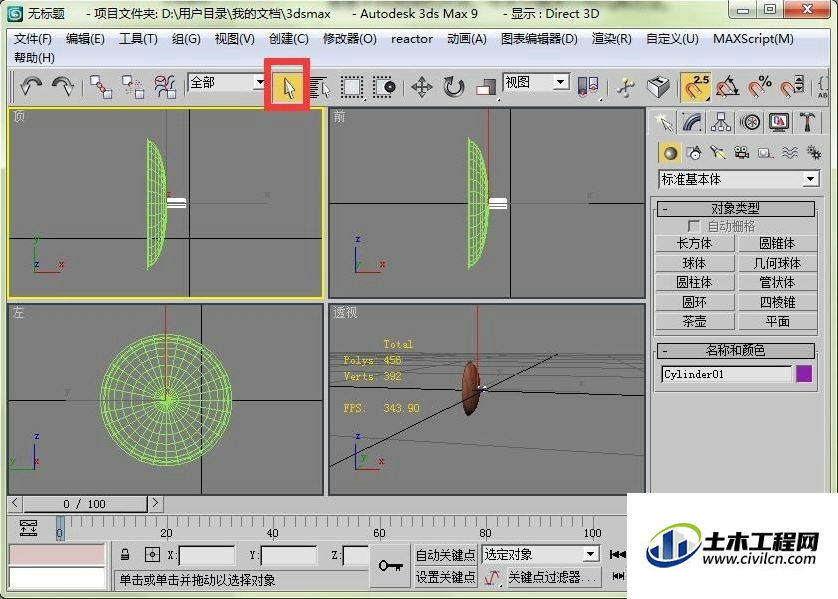Click the Use Pivot Point Center icon

[588, 87]
